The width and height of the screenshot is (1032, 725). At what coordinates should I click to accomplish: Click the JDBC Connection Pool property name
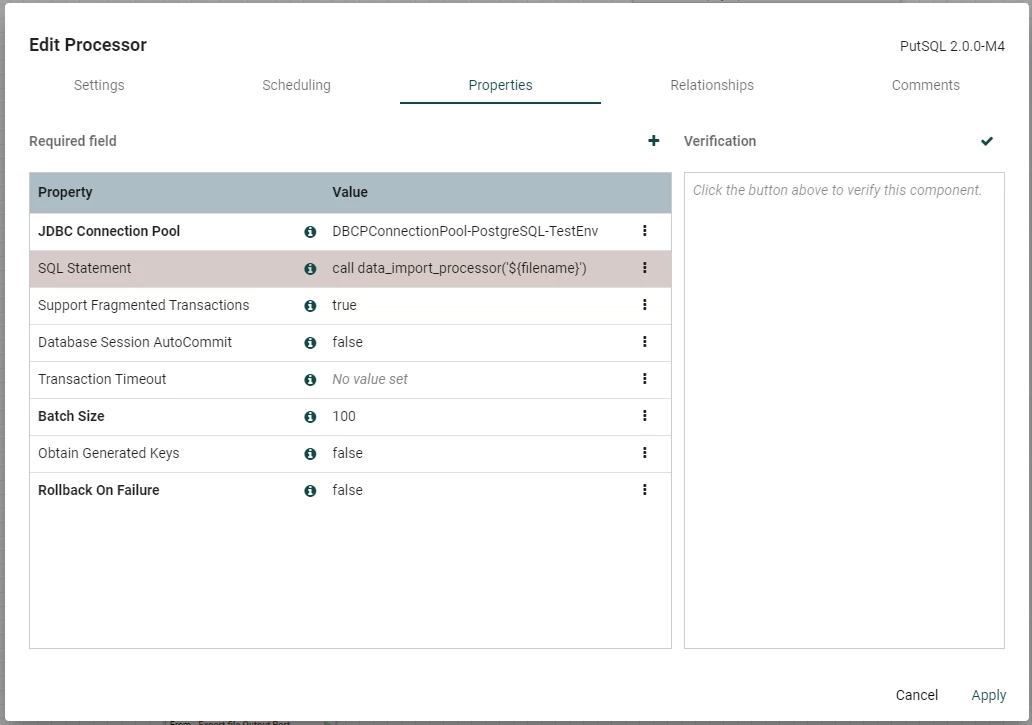click(x=109, y=231)
